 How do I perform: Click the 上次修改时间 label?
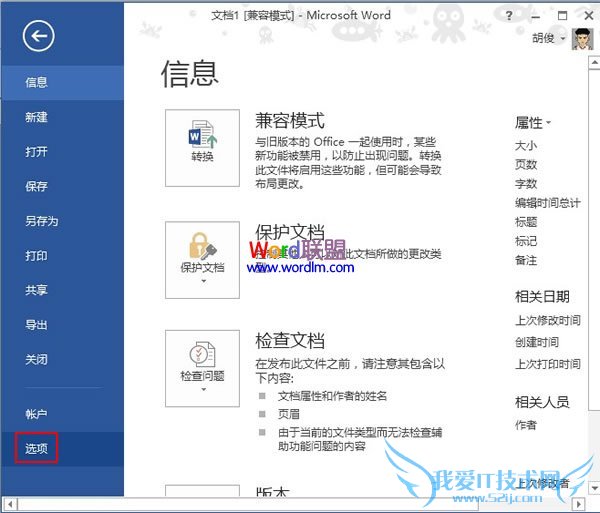coord(548,320)
